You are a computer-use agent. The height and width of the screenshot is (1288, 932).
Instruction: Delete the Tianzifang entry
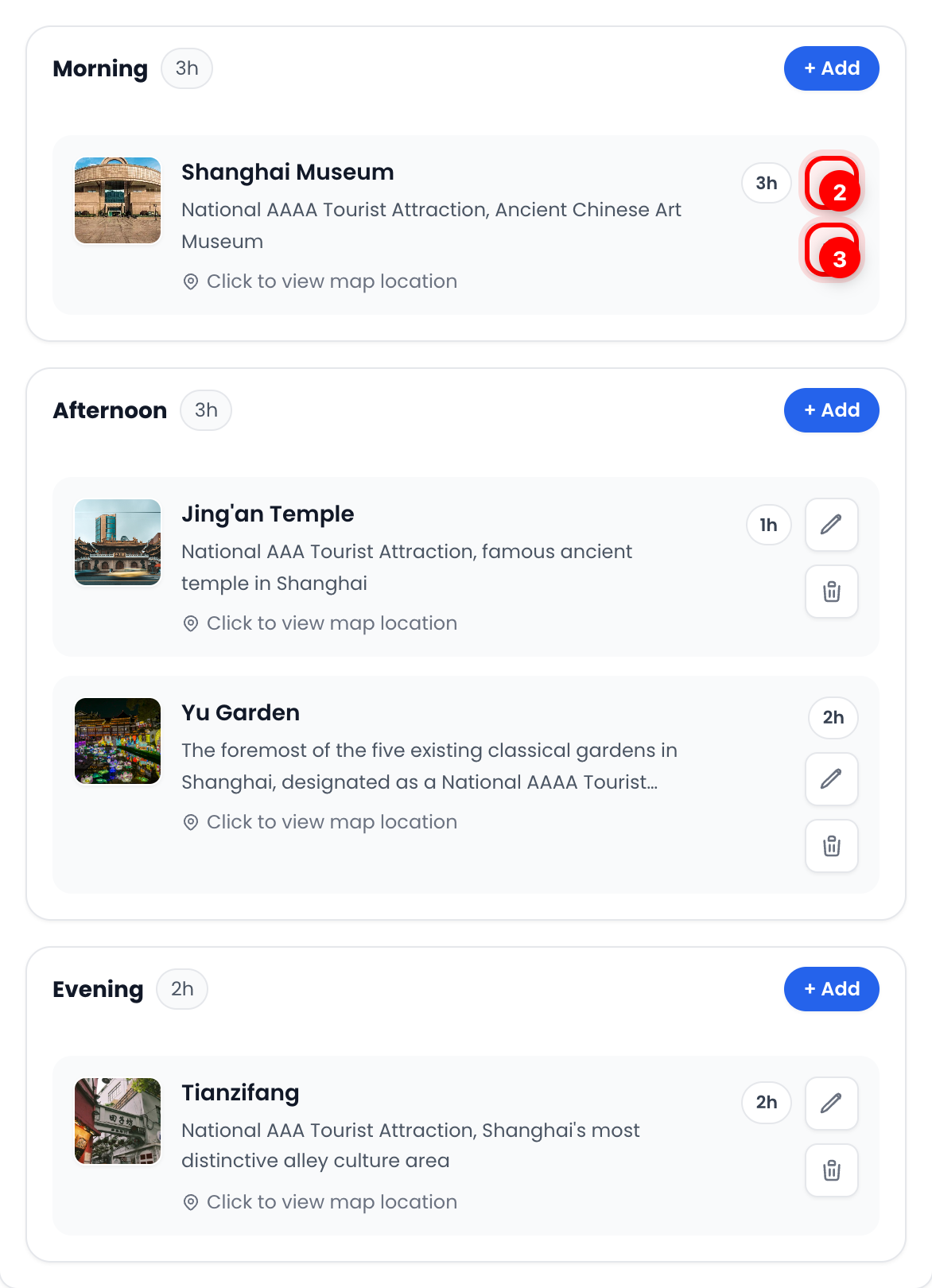831,1170
